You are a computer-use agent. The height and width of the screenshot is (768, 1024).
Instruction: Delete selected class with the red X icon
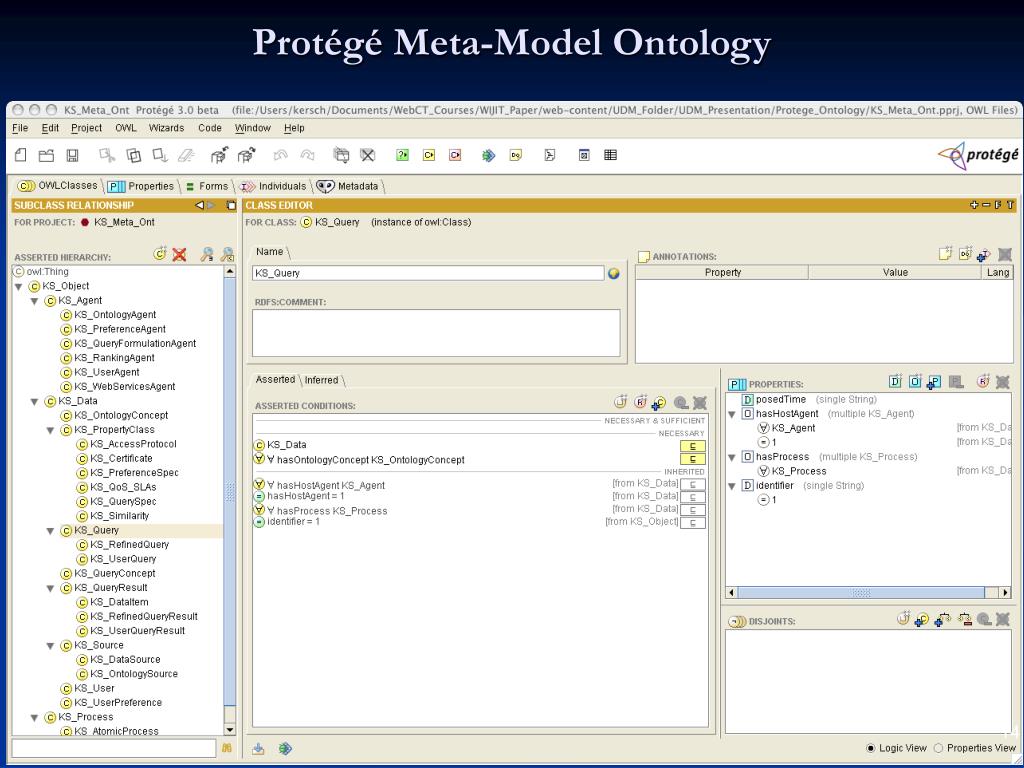pyautogui.click(x=180, y=254)
